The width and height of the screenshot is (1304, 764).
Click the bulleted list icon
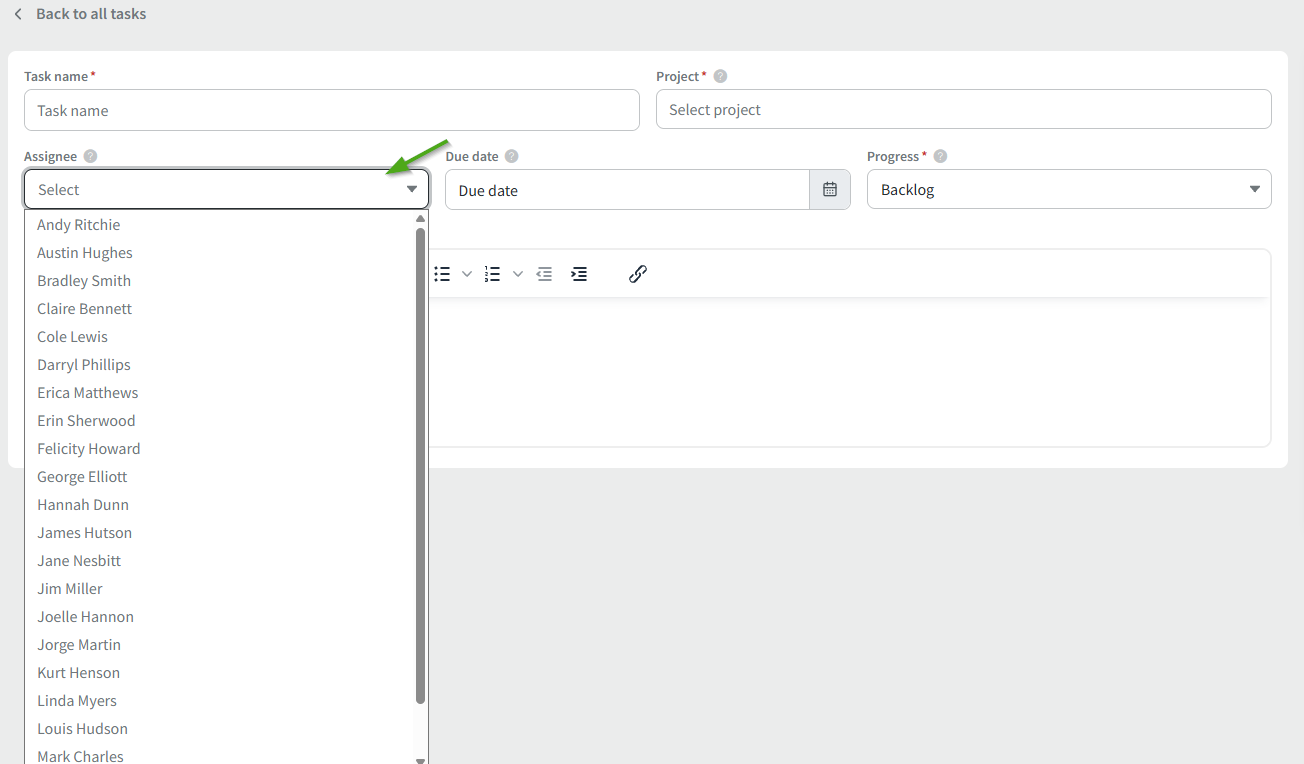442,274
